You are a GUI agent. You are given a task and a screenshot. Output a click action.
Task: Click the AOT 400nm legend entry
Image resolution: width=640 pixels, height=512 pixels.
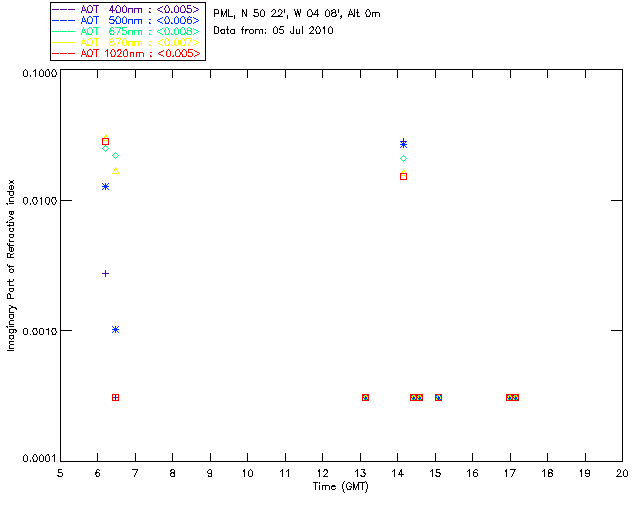[x=126, y=9]
